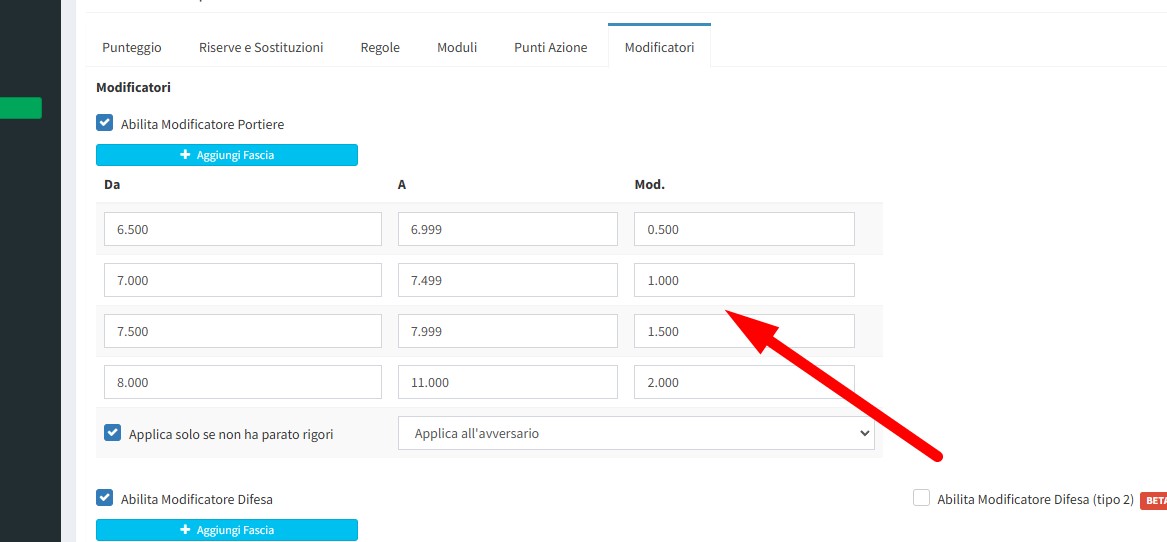Expand the Applica all'avversario dropdown
Viewport: 1167px width, 542px height.
pos(636,433)
